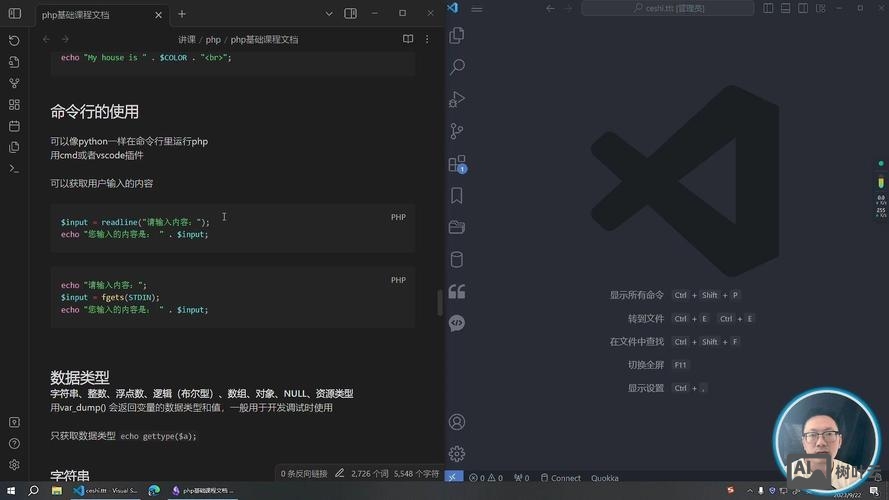
Task: Open VS Code Extensions view
Action: pyautogui.click(x=457, y=164)
